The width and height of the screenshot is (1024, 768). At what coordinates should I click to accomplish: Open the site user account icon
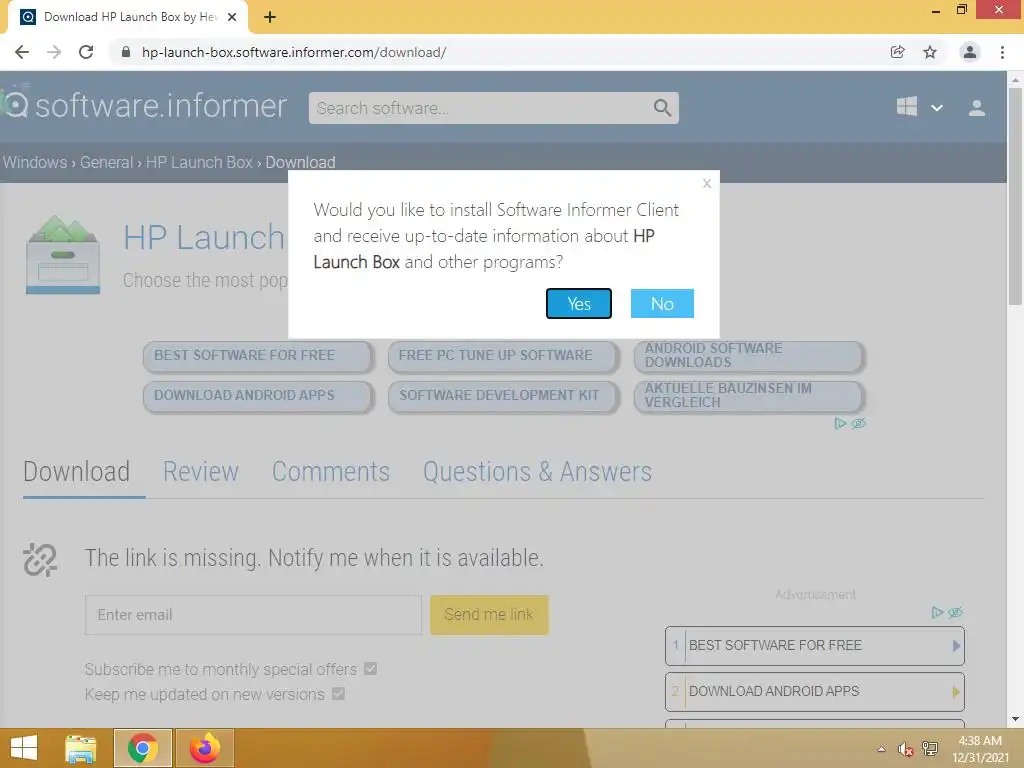point(976,108)
